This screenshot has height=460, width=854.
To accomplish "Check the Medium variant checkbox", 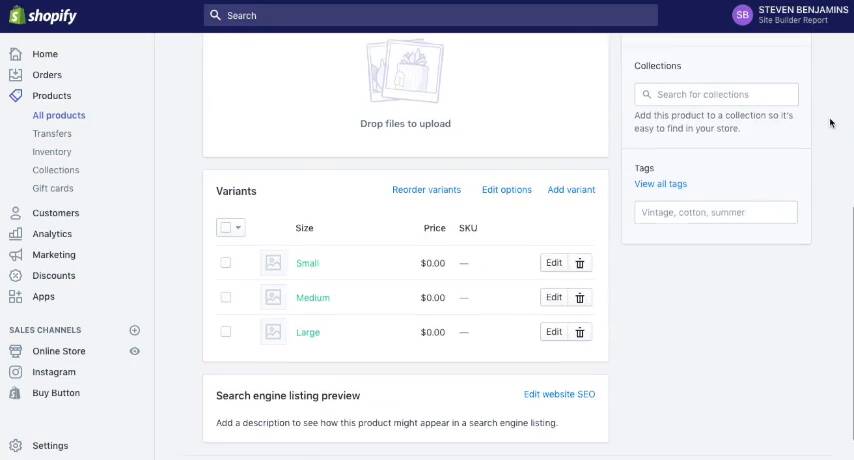I will 225,297.
